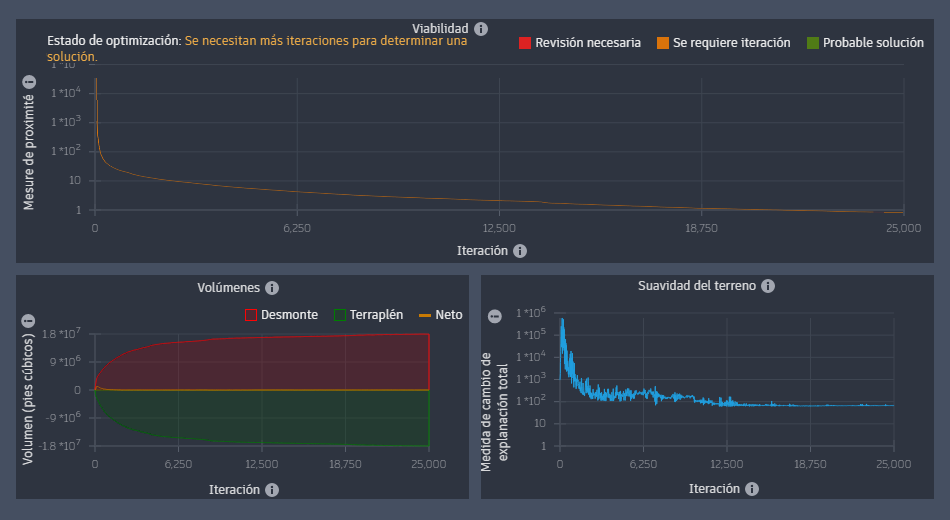Toggle Desmonte series legend box

(251, 315)
